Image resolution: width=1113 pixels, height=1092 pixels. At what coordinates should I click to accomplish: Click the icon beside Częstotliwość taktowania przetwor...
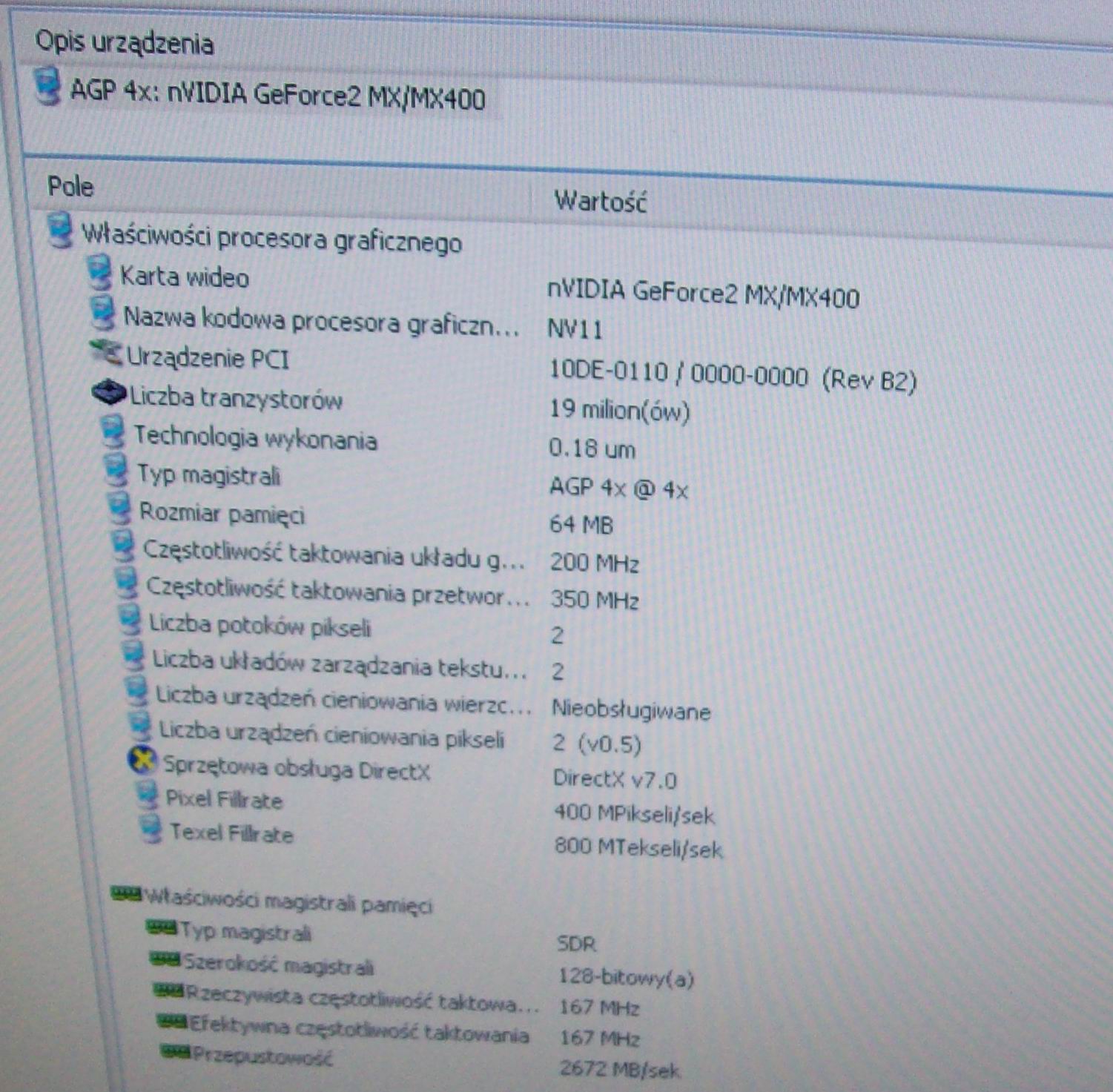click(126, 583)
